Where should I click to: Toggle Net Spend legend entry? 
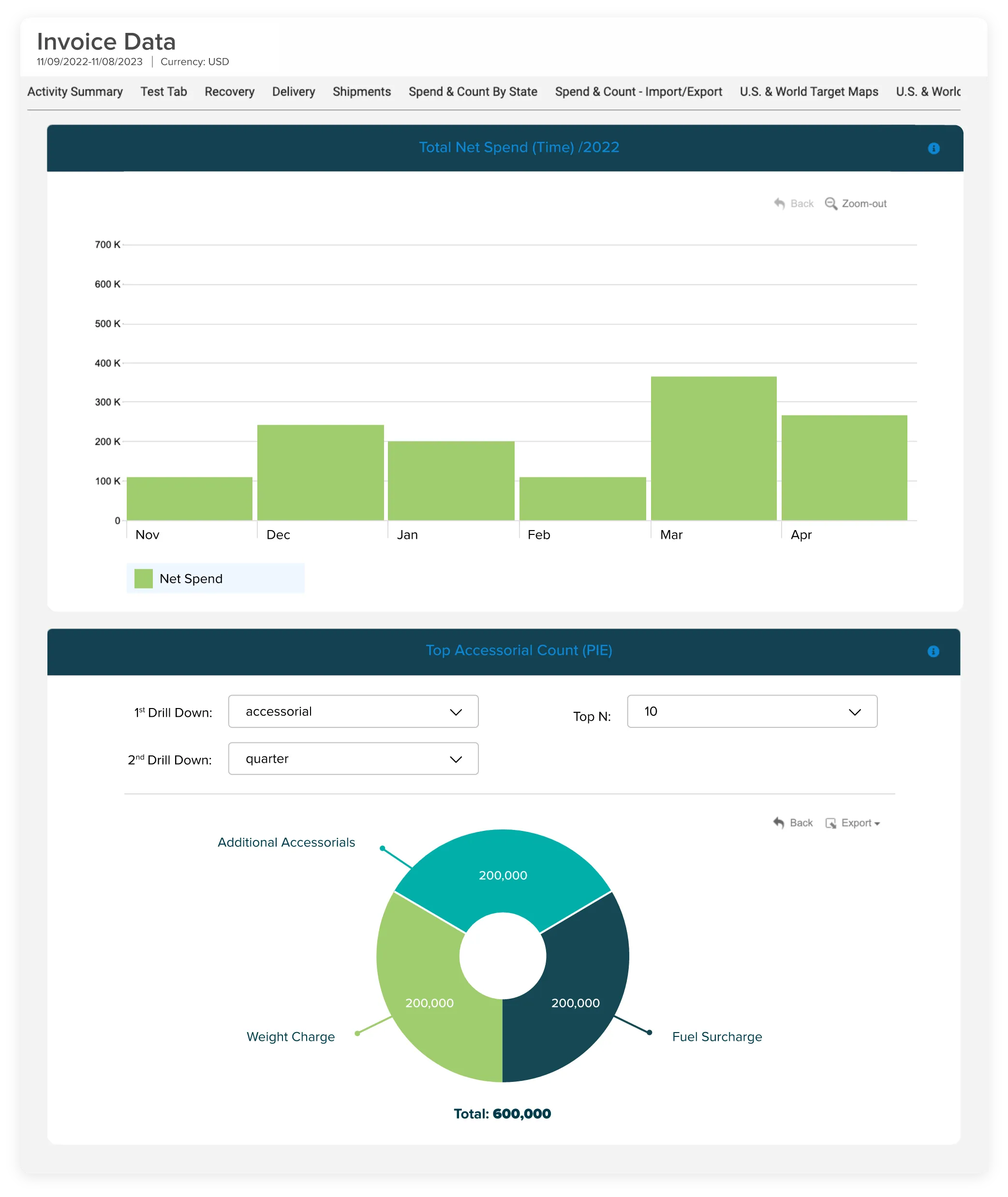tap(191, 579)
